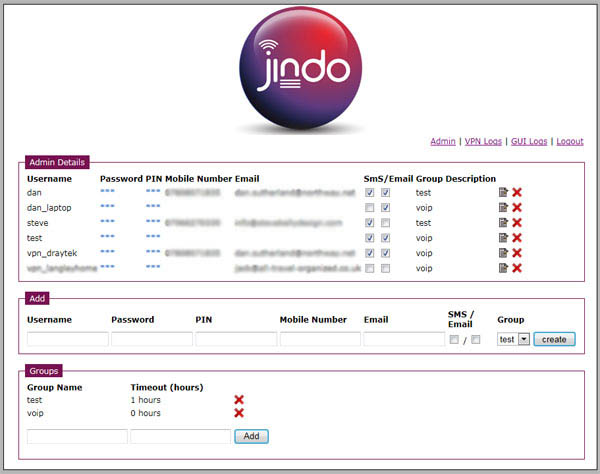
Task: Enable SMS checkbox for dan_laptop
Action: (x=369, y=207)
